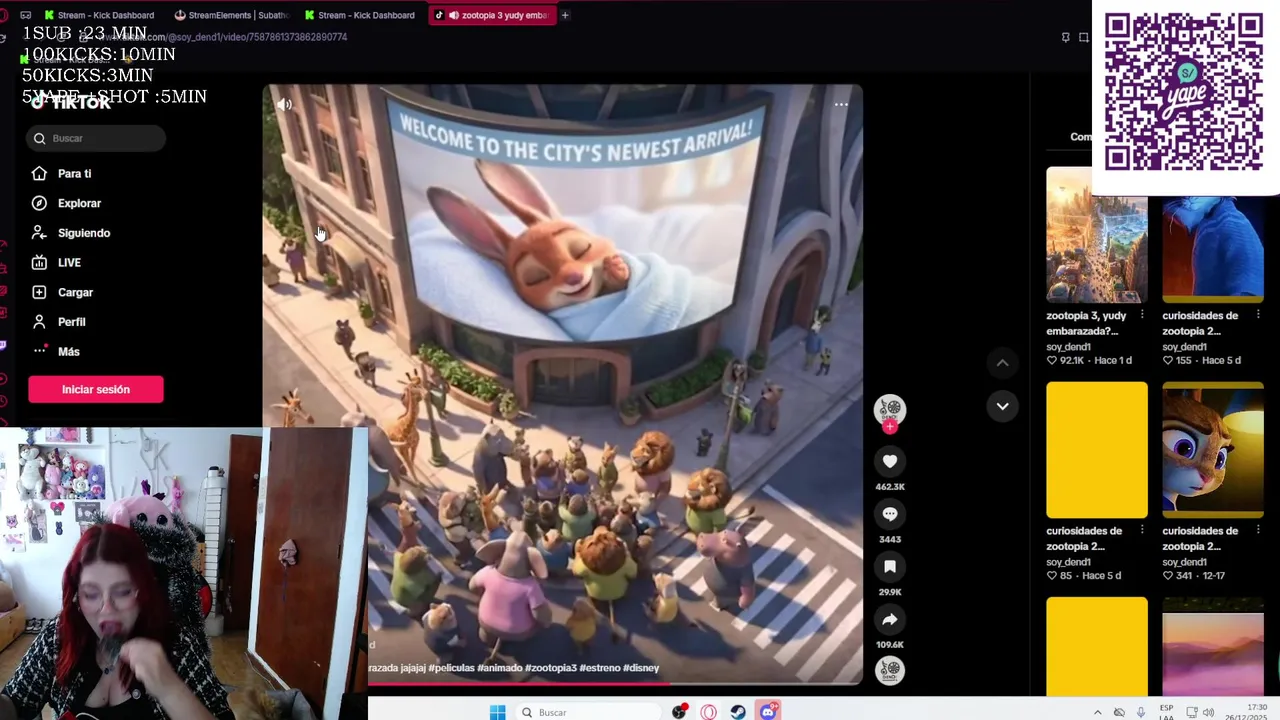Open the yellow thumbnail with 85 likes
The image size is (1280, 720).
(x=1097, y=450)
